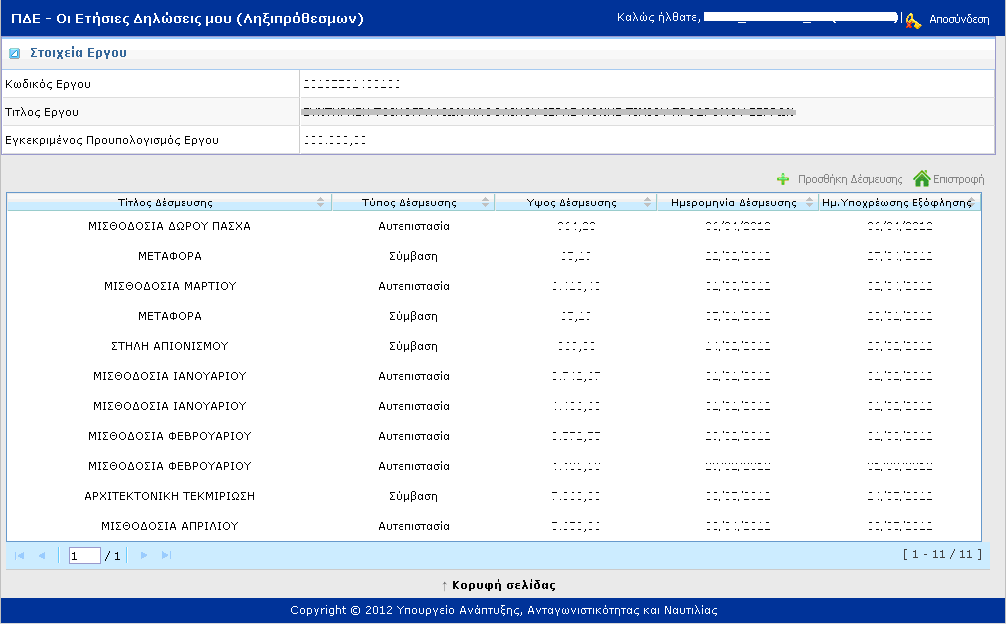Screen dimensions: 1006x624
Task: Select row ΜΙΣΘΟΔΟΣΙΑ ΔΩΡΟΥ ΠΑΣΧΑ
Action: 494,226
